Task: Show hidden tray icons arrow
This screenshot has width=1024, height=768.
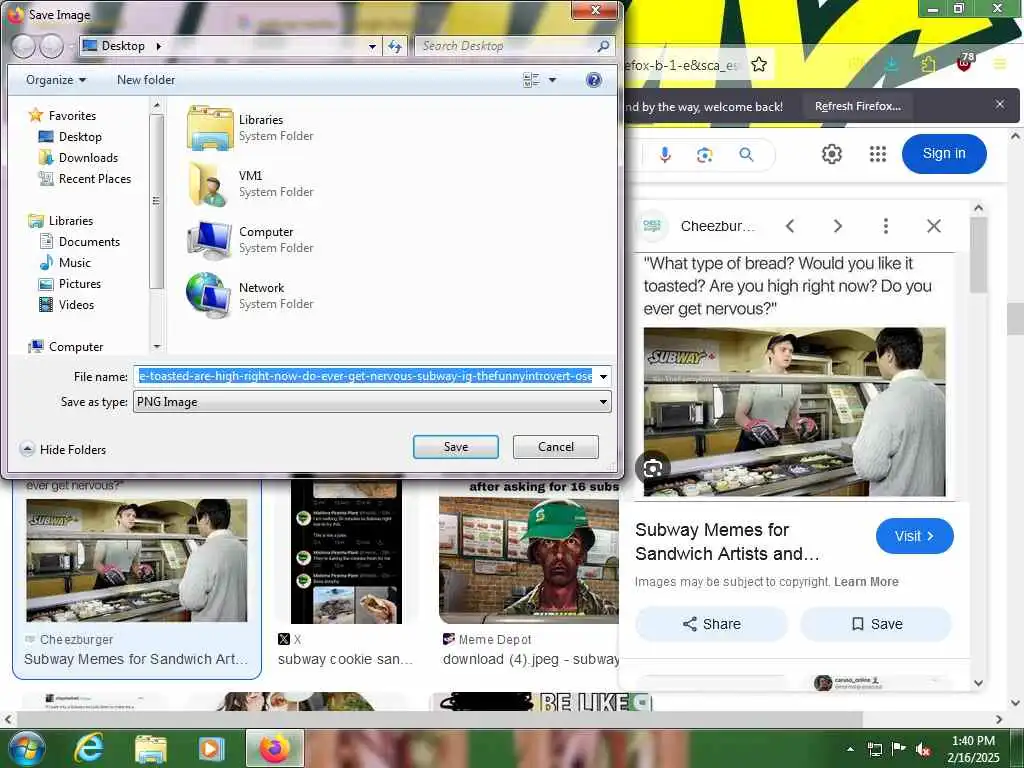Action: point(850,749)
